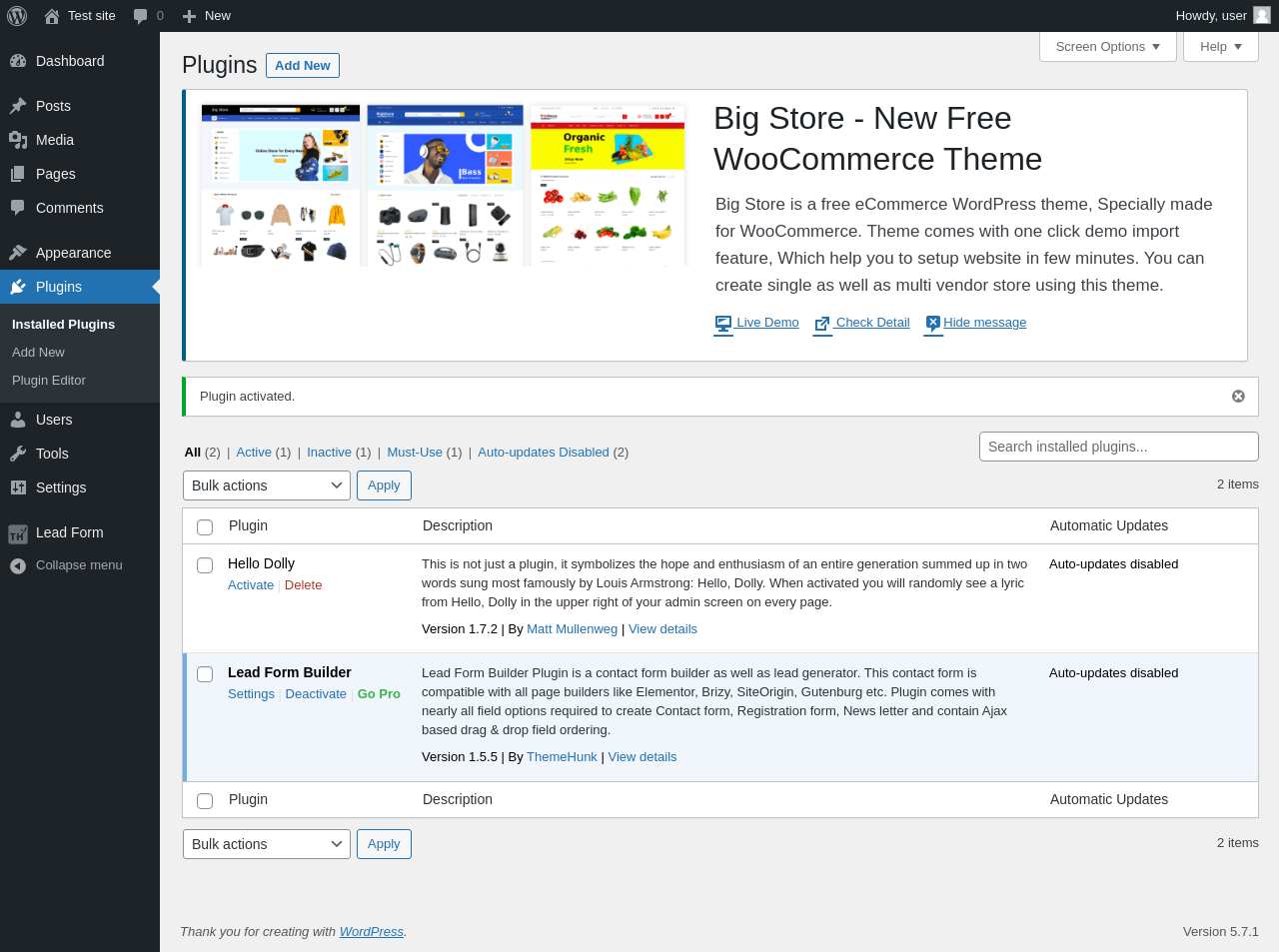1279x952 pixels.
Task: Click bottom Apply button
Action: pos(384,844)
